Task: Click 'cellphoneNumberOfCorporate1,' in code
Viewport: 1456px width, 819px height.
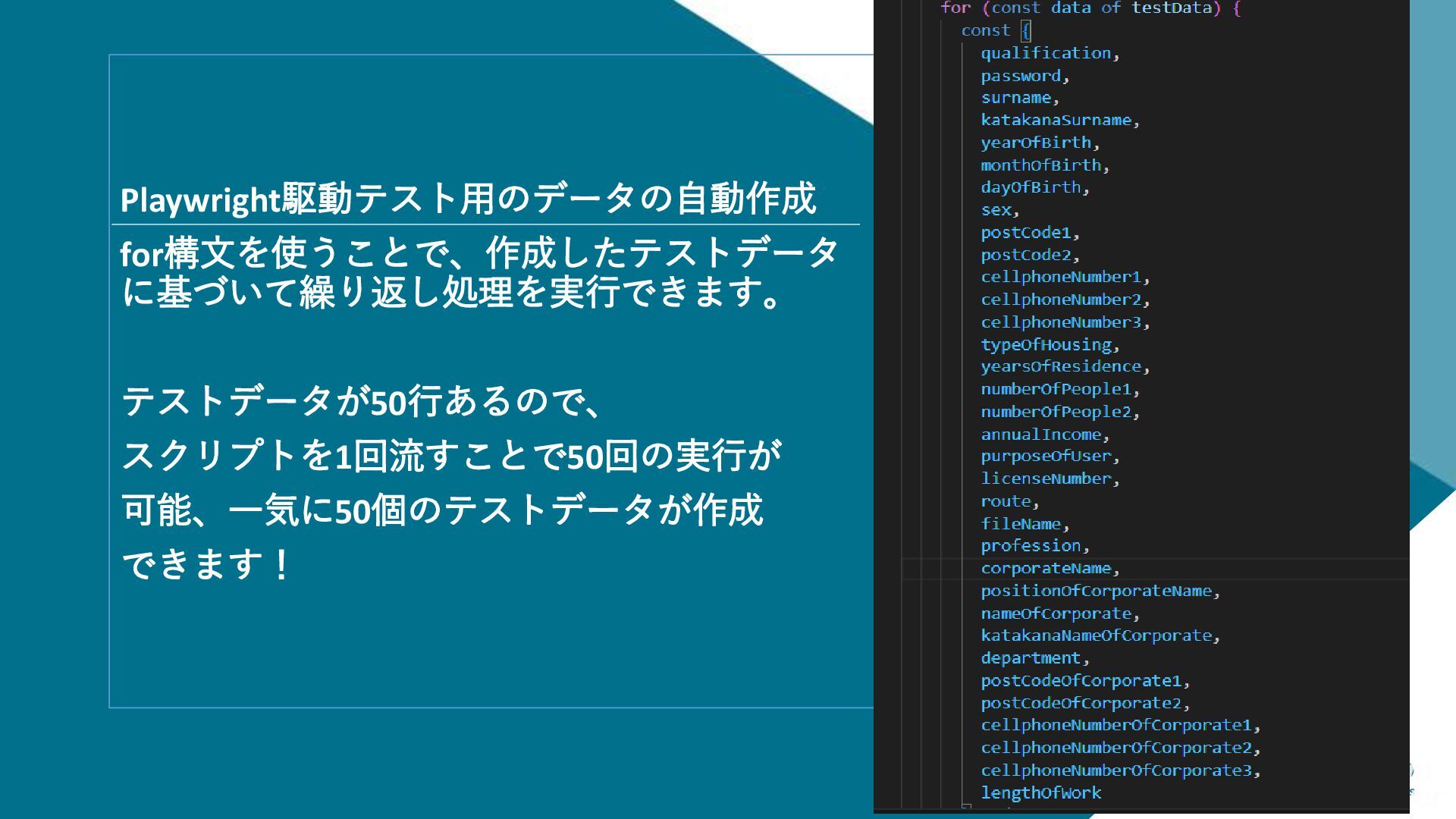Action: pyautogui.click(x=1121, y=725)
